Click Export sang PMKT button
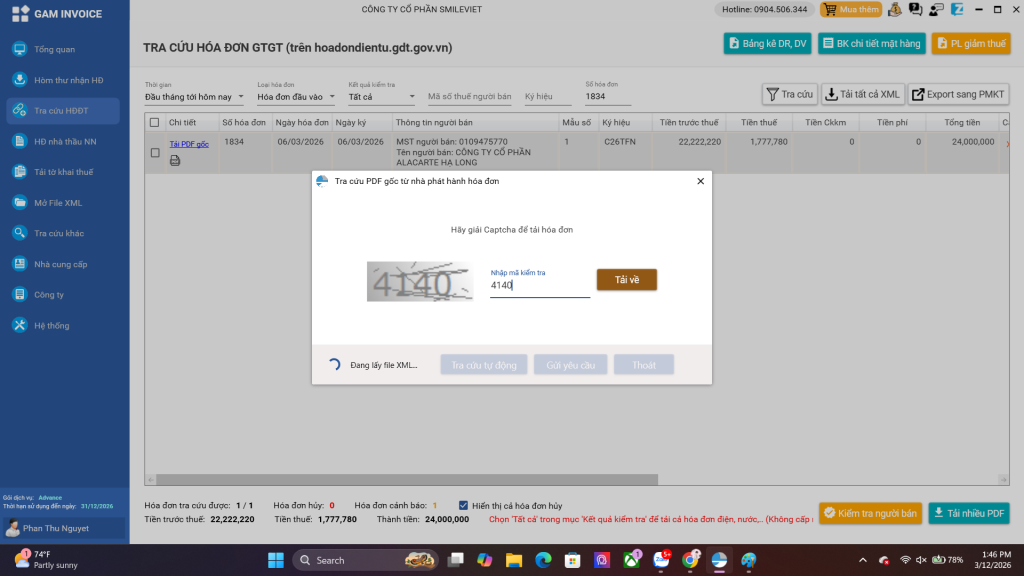The image size is (1024, 576). point(958,94)
